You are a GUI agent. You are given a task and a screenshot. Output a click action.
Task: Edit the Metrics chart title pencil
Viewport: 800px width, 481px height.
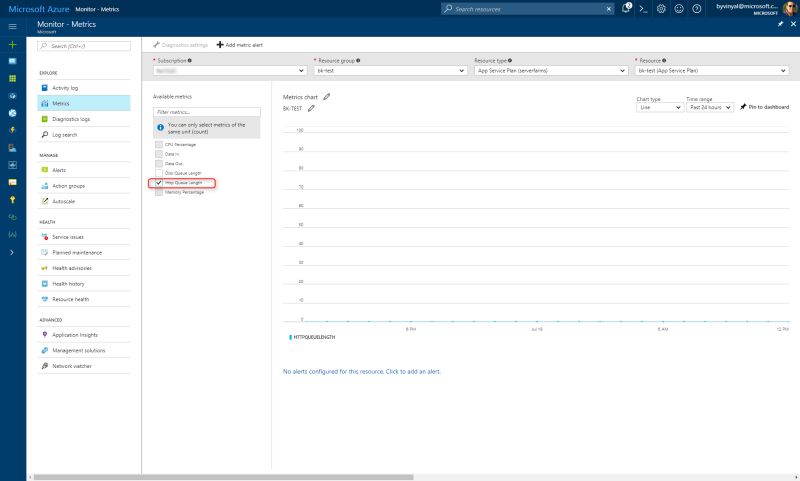(x=327, y=96)
